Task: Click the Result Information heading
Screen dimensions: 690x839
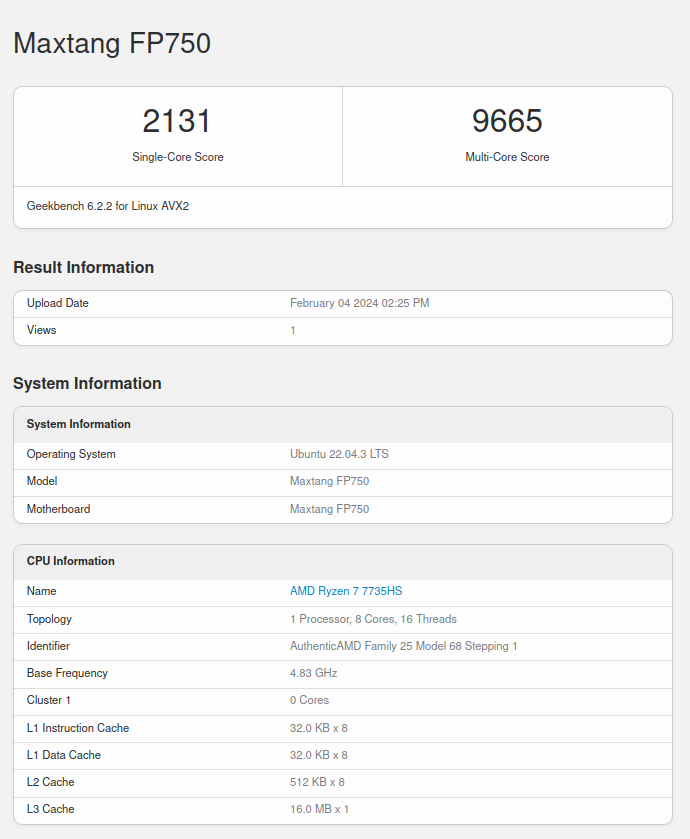Action: point(83,267)
